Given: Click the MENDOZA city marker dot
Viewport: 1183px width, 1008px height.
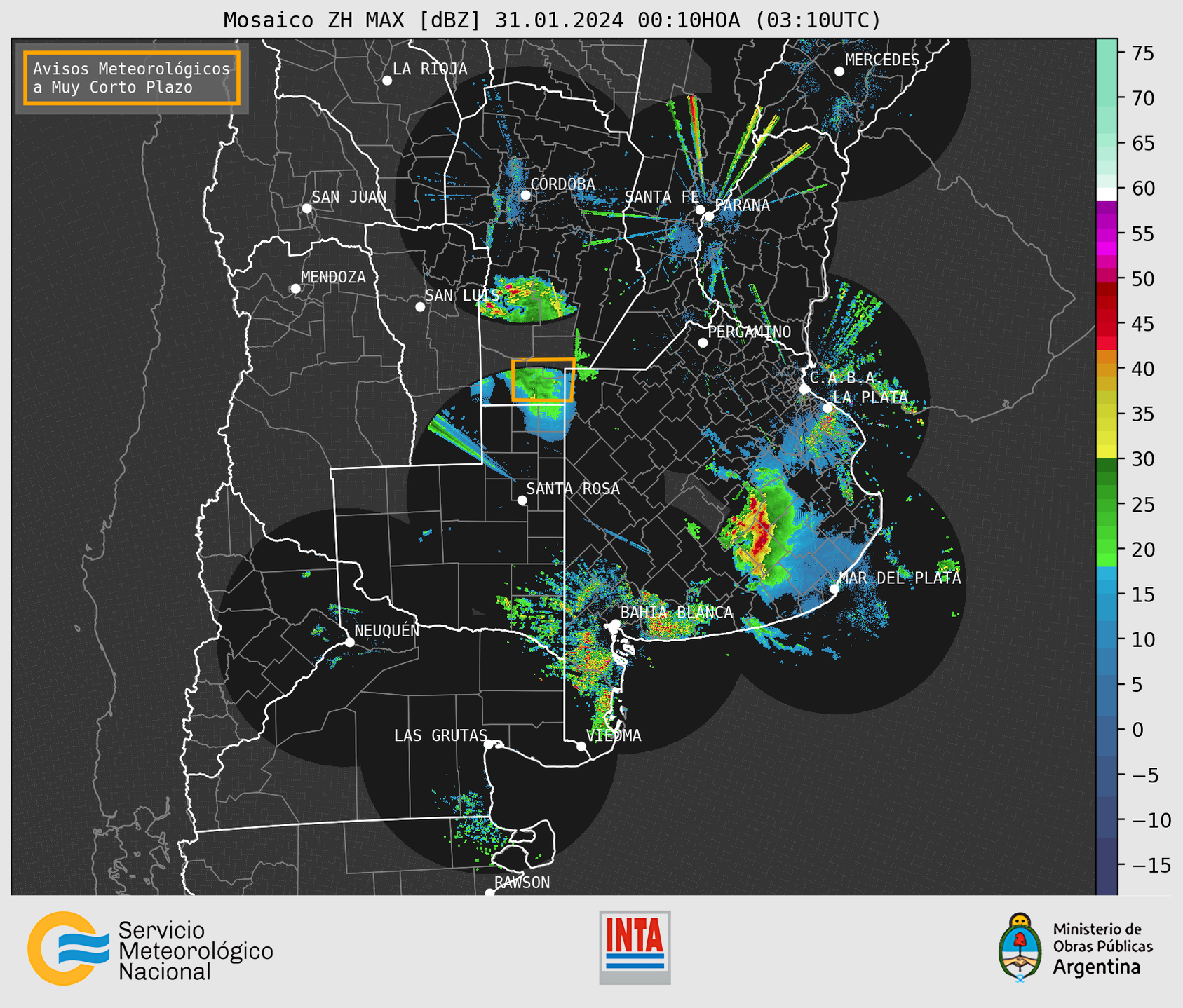Looking at the screenshot, I should (x=295, y=289).
